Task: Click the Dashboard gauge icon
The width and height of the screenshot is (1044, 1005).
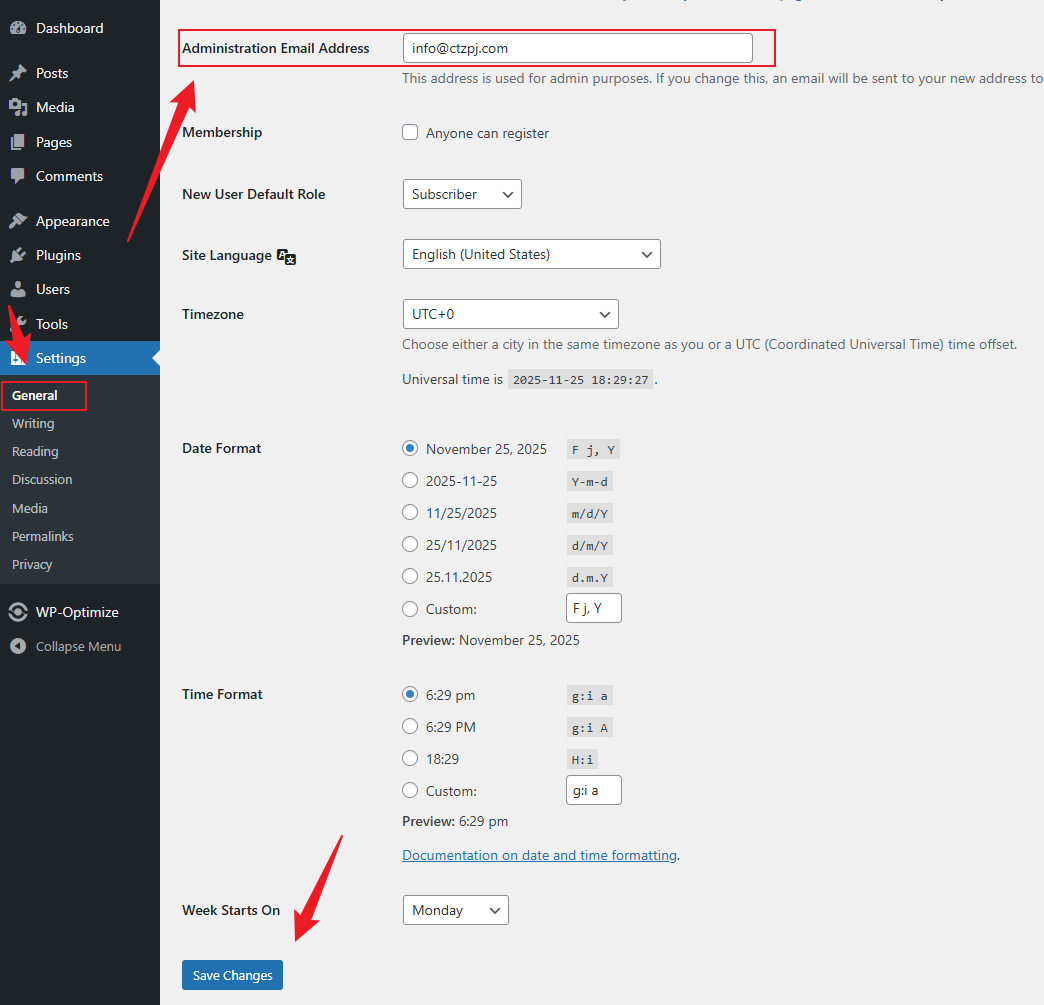Action: (18, 28)
